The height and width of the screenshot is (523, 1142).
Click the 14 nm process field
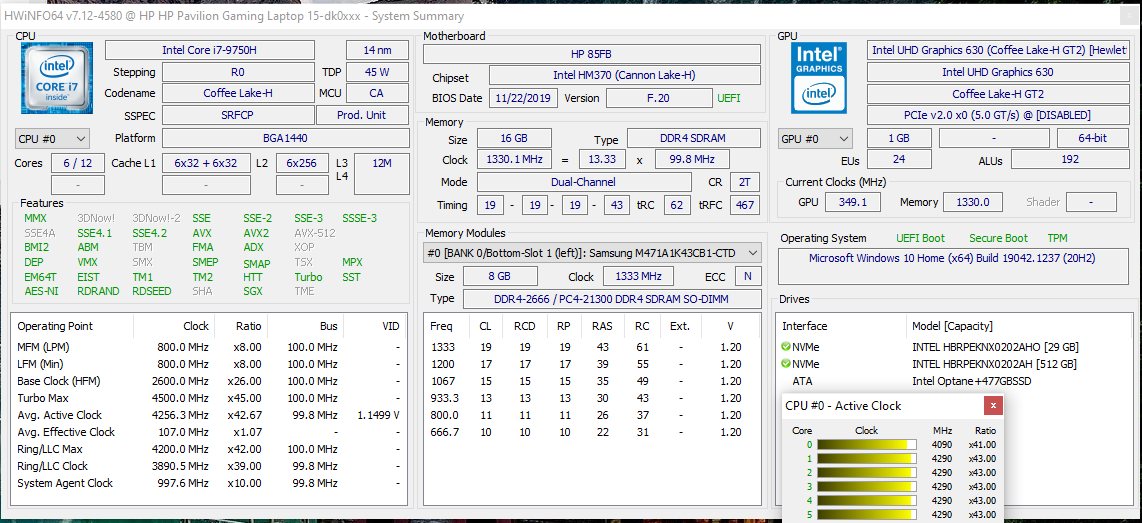click(377, 50)
